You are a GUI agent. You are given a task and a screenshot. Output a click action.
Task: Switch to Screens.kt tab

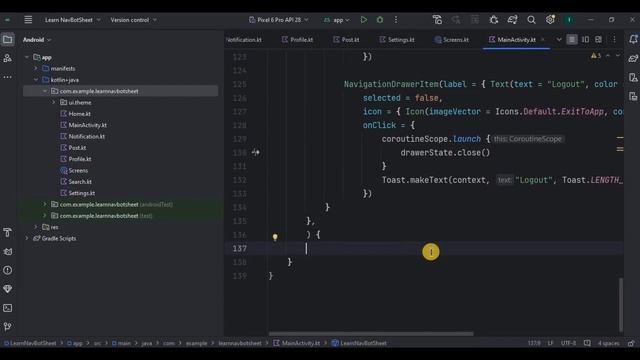pos(451,40)
